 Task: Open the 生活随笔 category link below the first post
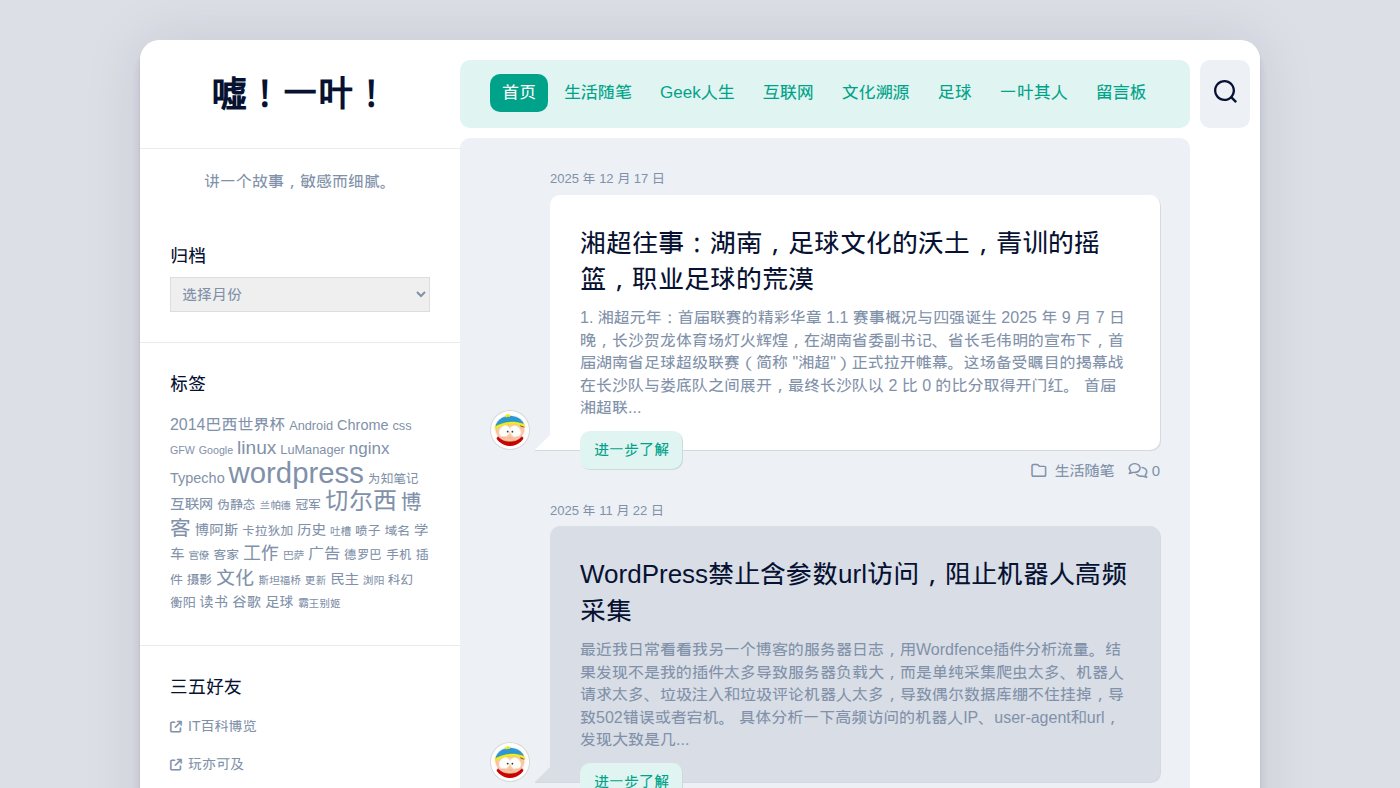point(1084,471)
